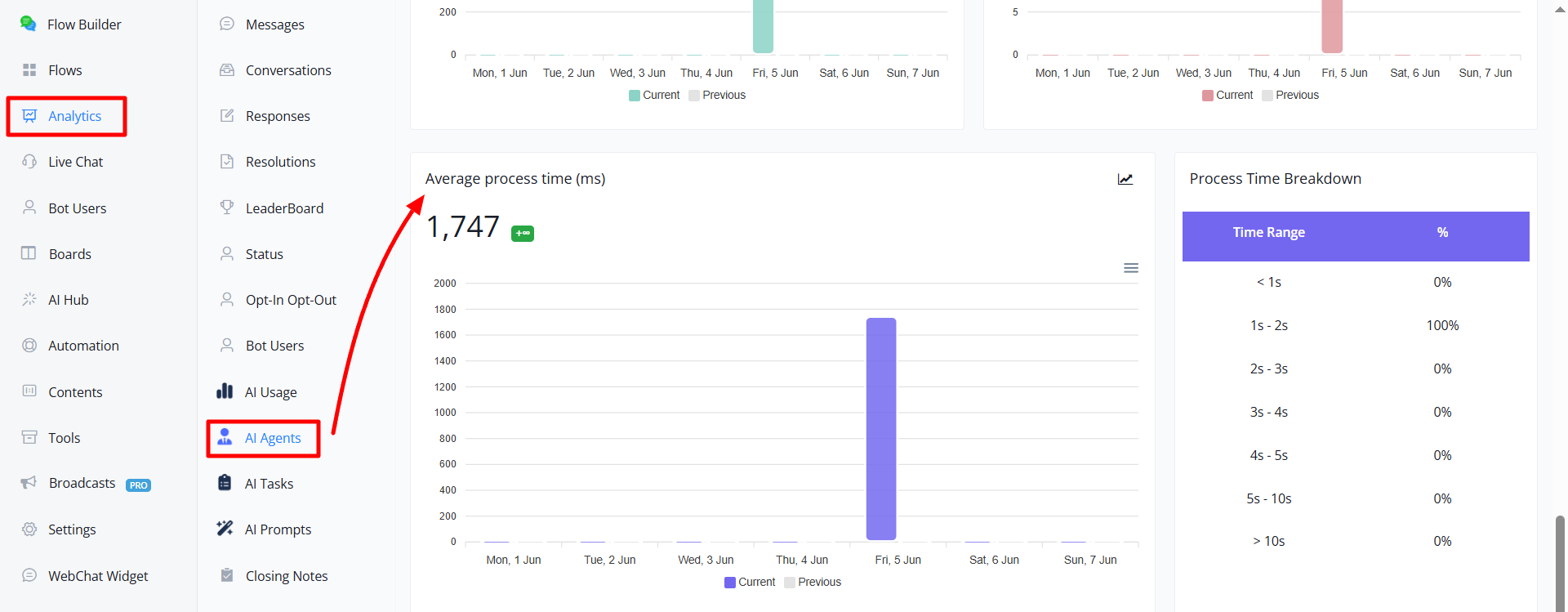Open Closing Notes analytics page
Viewport: 1568px width, 612px height.
(x=287, y=576)
